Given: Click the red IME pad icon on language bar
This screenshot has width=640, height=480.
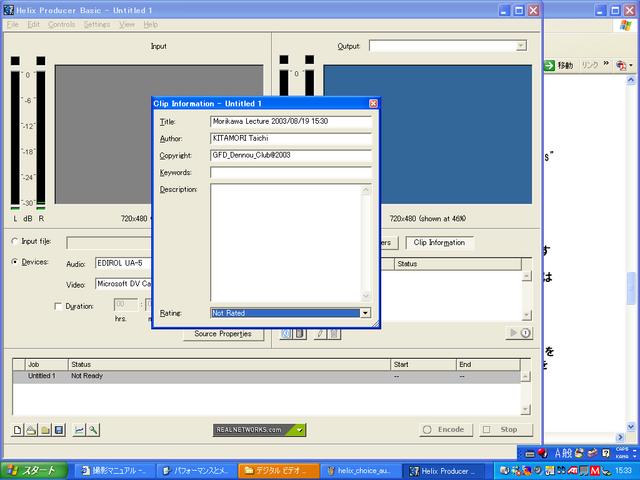Looking at the screenshot, I should tap(542, 453).
